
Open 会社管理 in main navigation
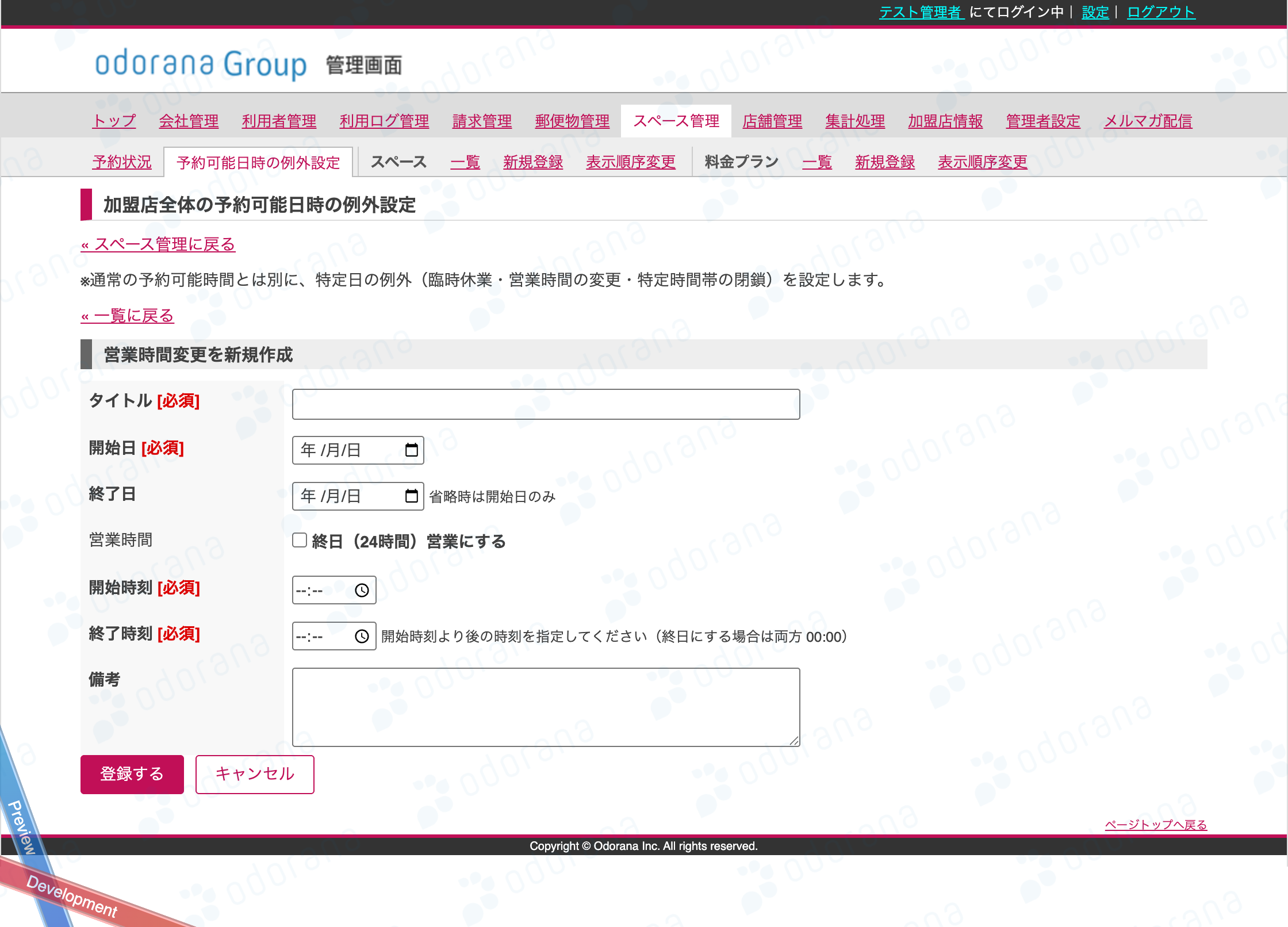point(189,121)
